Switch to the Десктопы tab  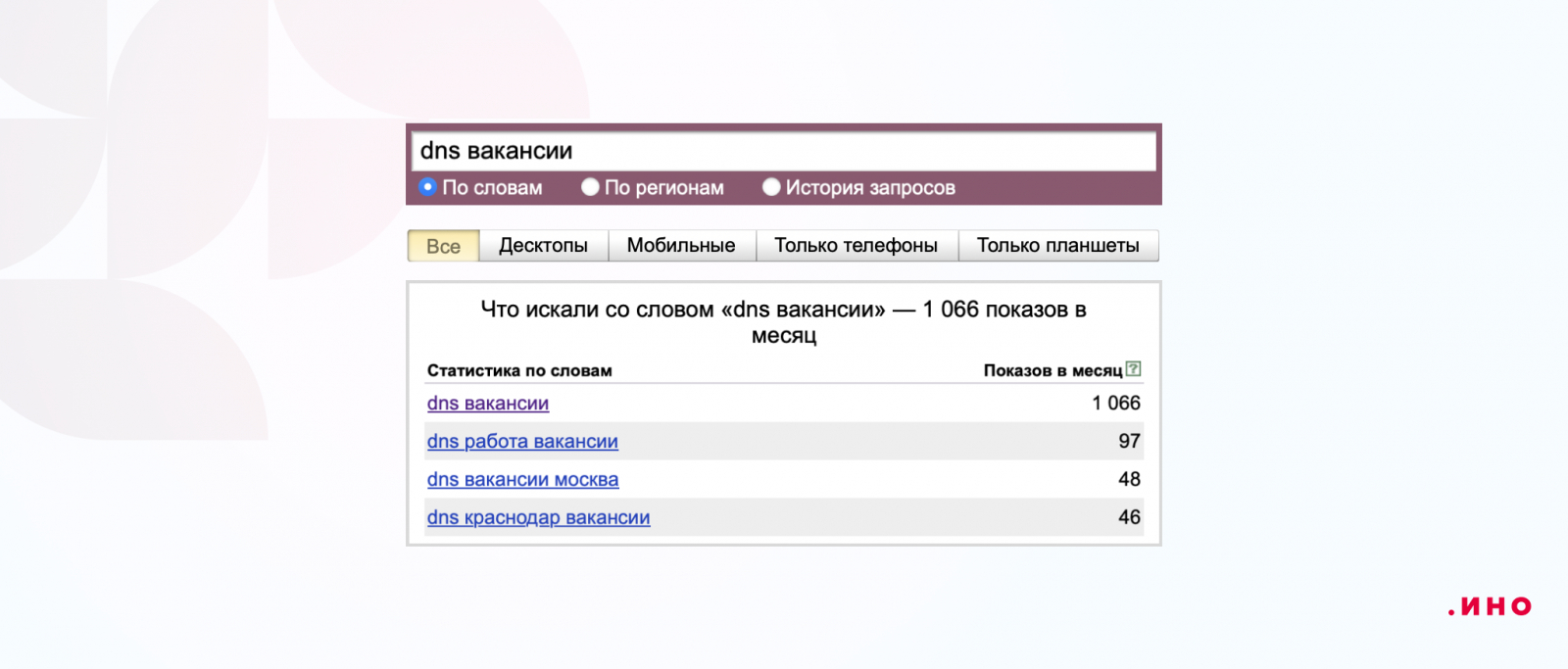(x=543, y=246)
